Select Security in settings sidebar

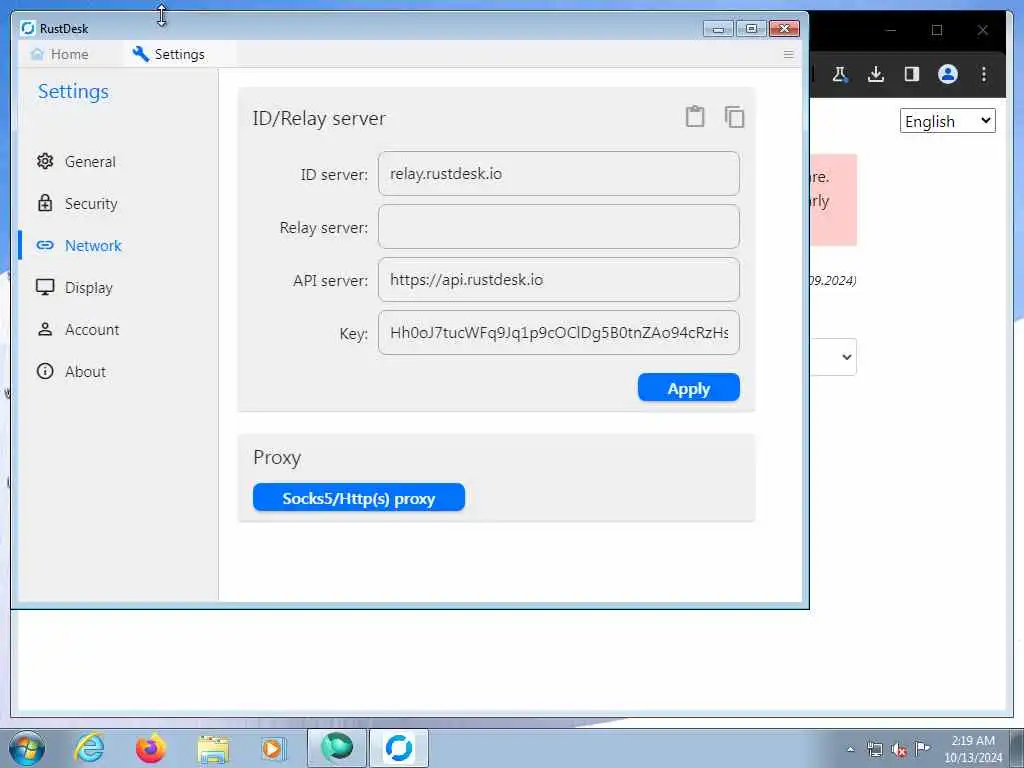[x=91, y=204]
